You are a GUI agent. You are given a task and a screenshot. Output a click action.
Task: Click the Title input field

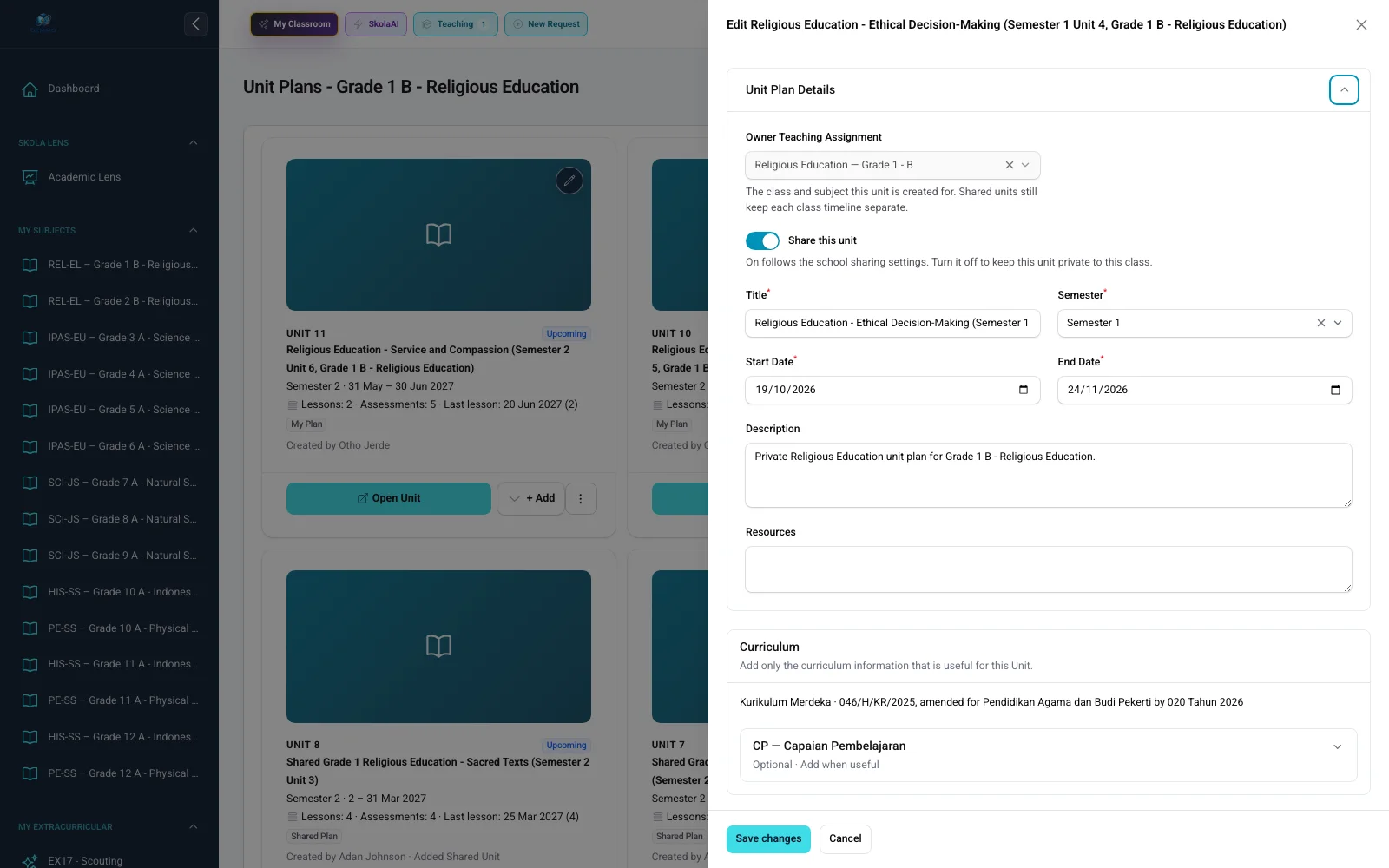tap(892, 323)
